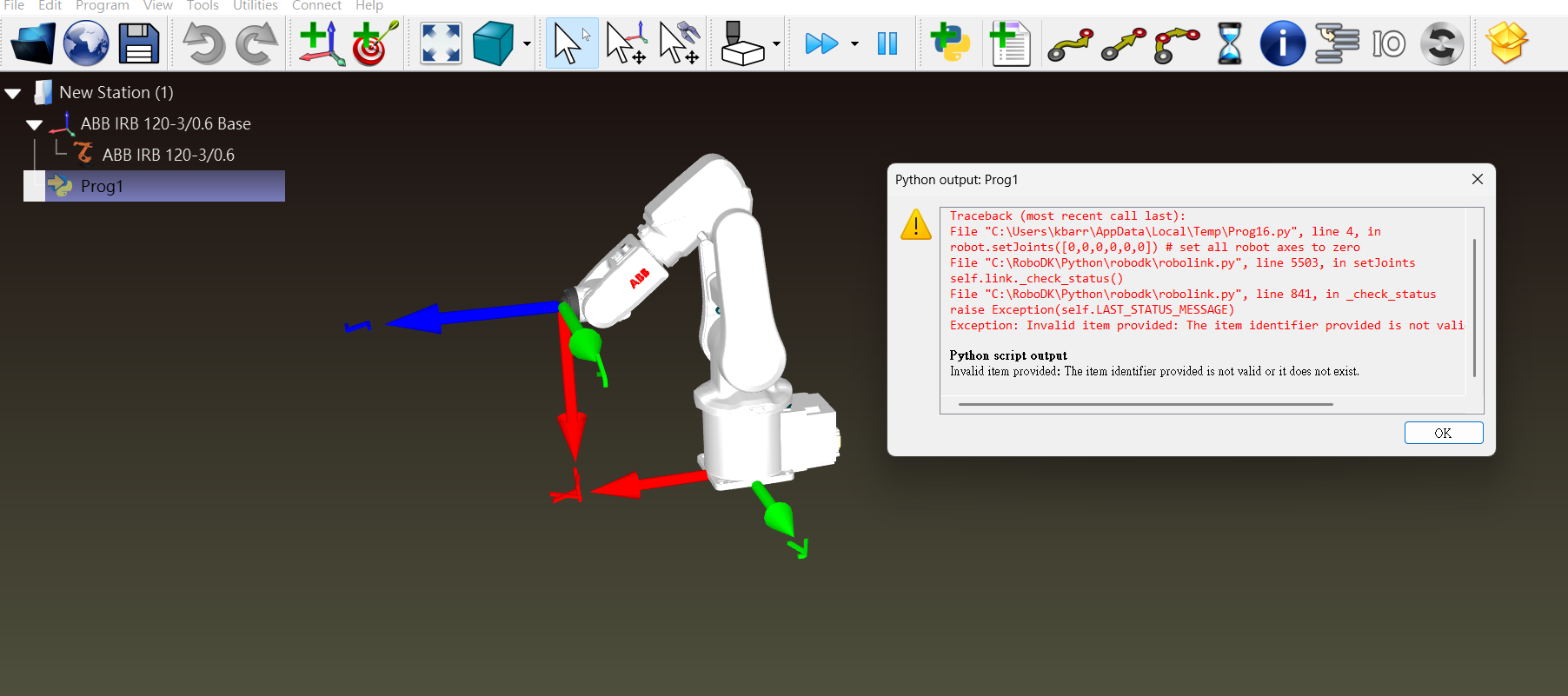Screen dimensions: 1568x696
Task: Save the station with the floppy disk icon
Action: [x=139, y=43]
